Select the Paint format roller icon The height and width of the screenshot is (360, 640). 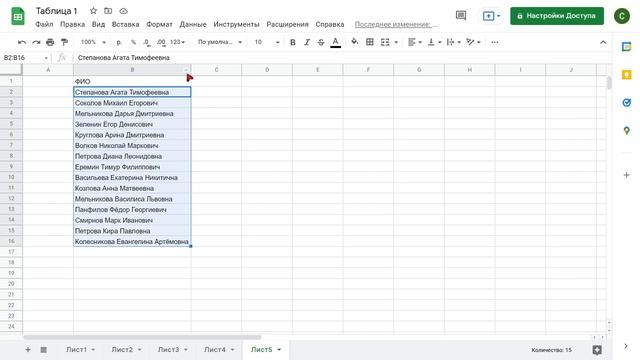(x=64, y=42)
